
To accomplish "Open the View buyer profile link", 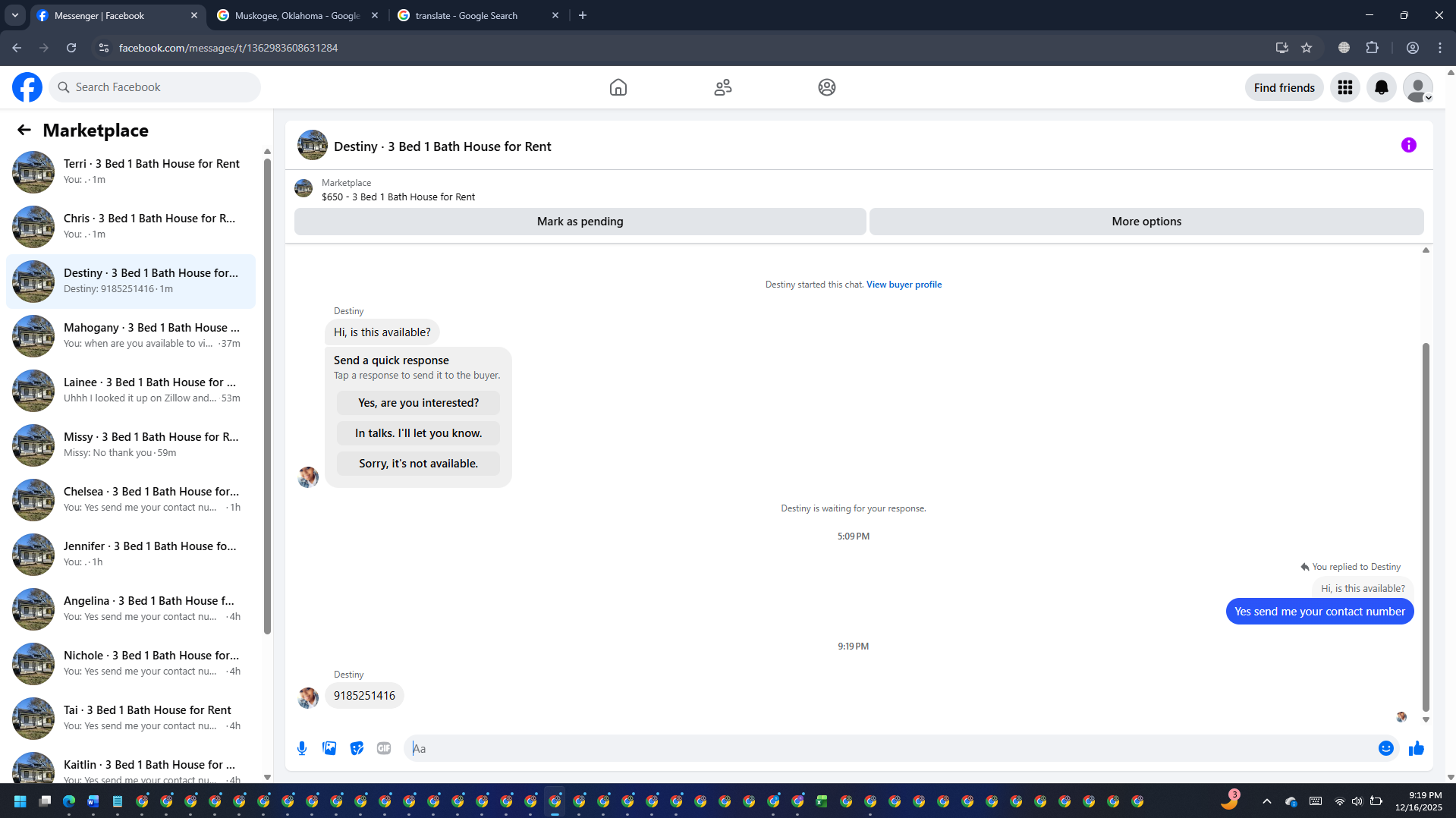I will tap(904, 285).
